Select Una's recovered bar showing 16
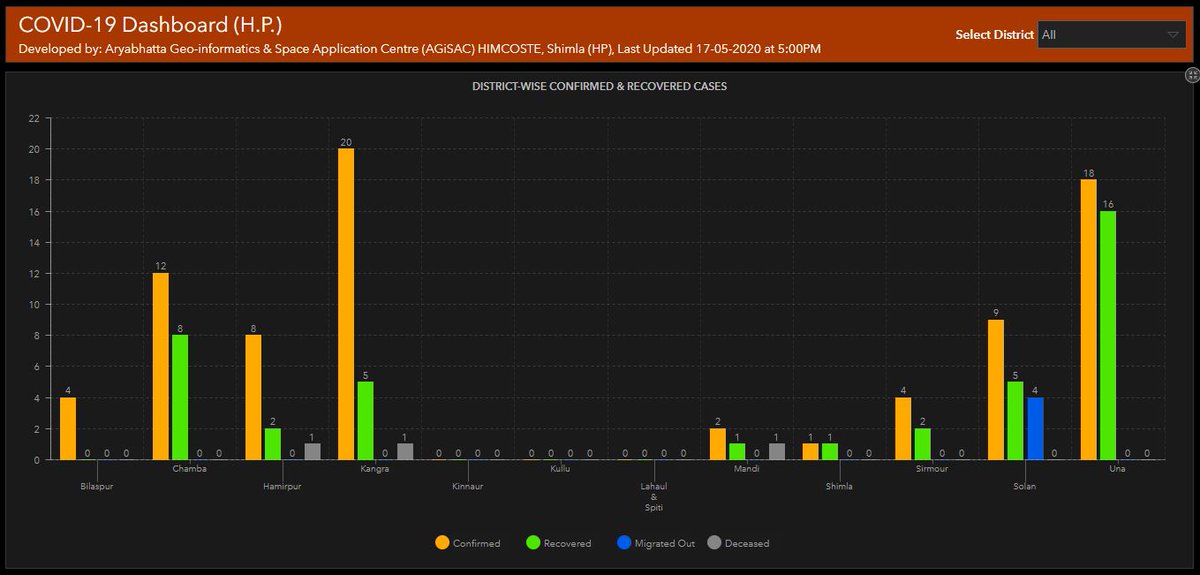 click(1108, 335)
